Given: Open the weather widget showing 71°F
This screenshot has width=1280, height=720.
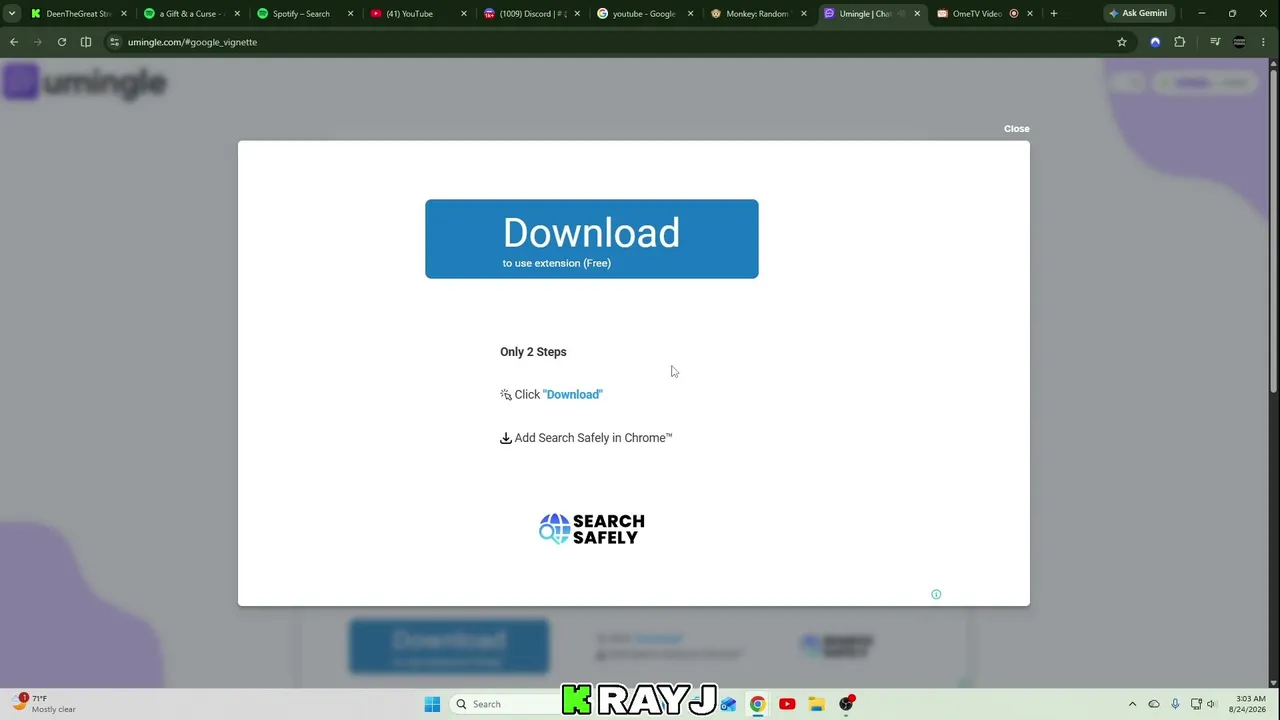Looking at the screenshot, I should point(46,704).
